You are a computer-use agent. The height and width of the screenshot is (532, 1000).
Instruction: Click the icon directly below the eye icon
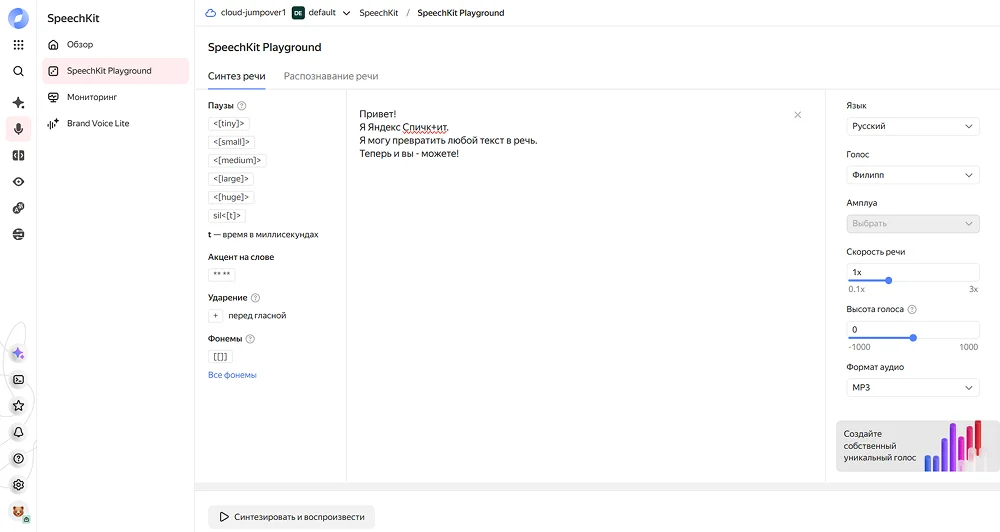pos(18,208)
